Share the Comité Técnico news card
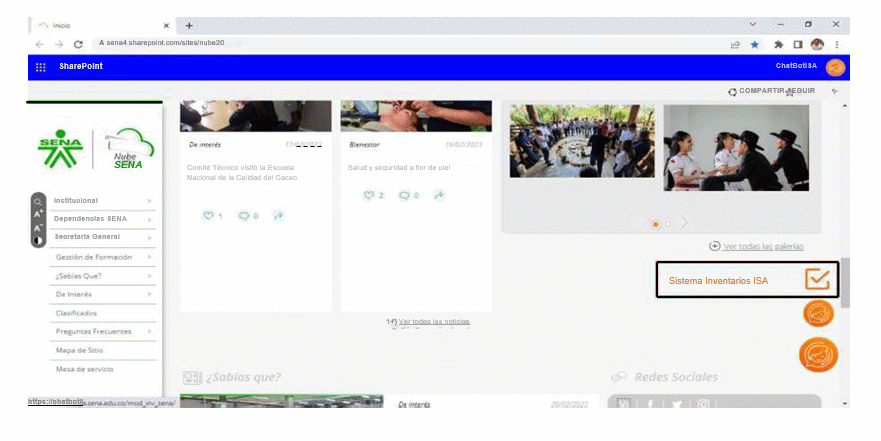The height and width of the screenshot is (441, 881). coord(278,216)
